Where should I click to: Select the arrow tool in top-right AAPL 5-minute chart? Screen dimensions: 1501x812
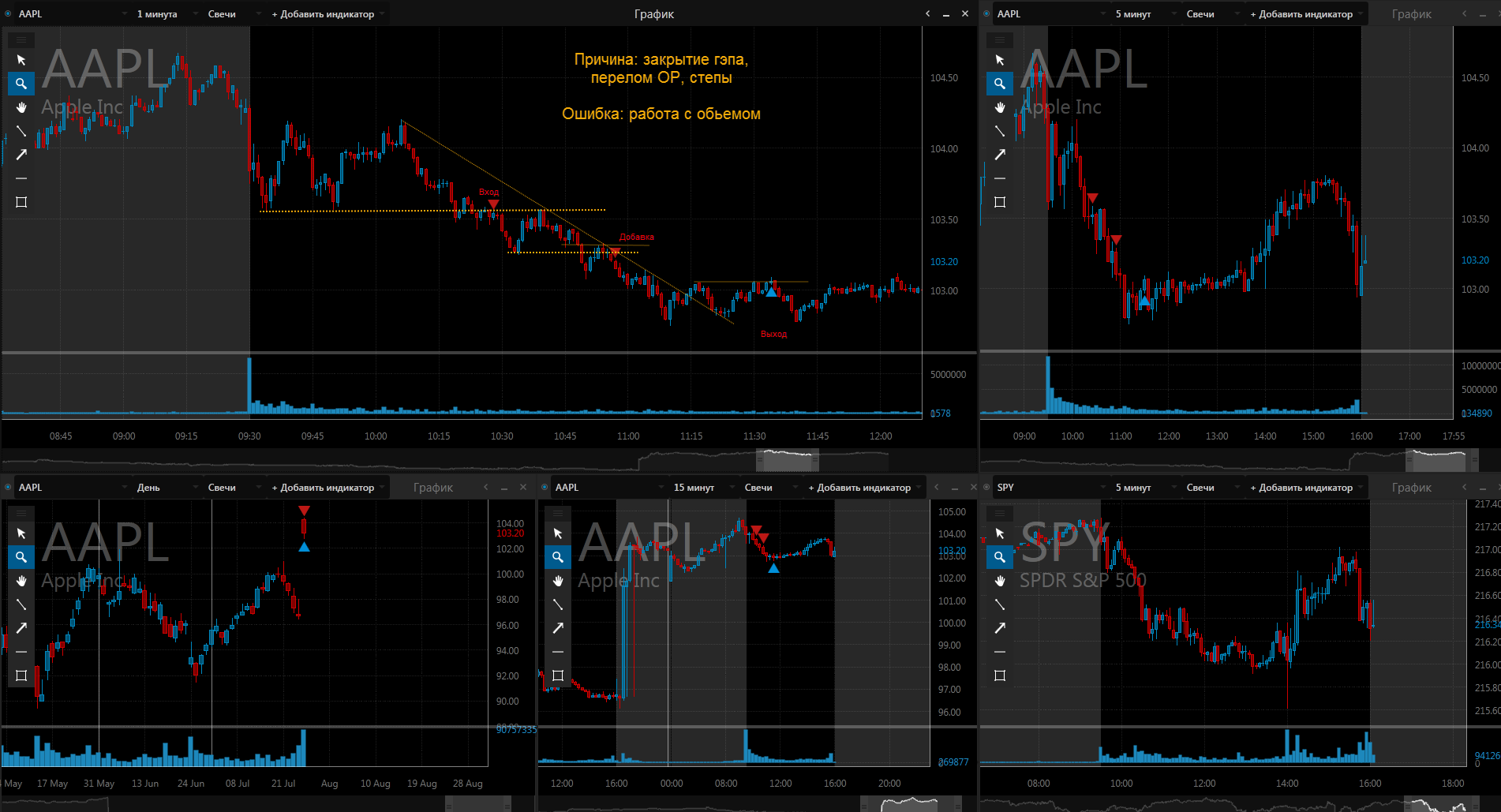point(1000,155)
